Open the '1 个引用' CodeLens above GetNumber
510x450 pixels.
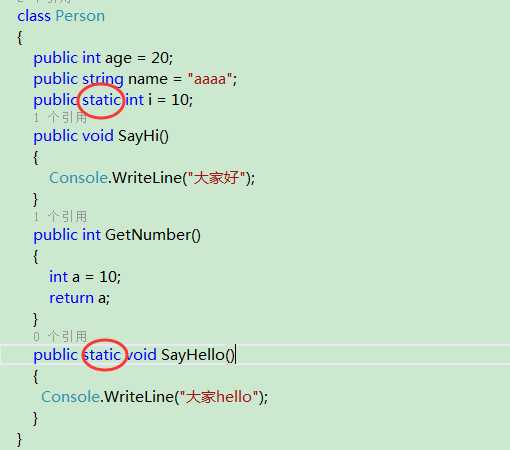tap(60, 217)
